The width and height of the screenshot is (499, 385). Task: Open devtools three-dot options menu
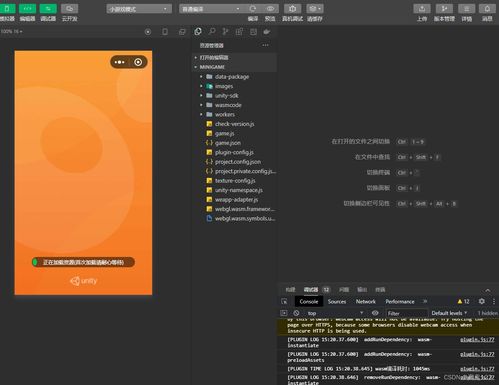click(494, 301)
